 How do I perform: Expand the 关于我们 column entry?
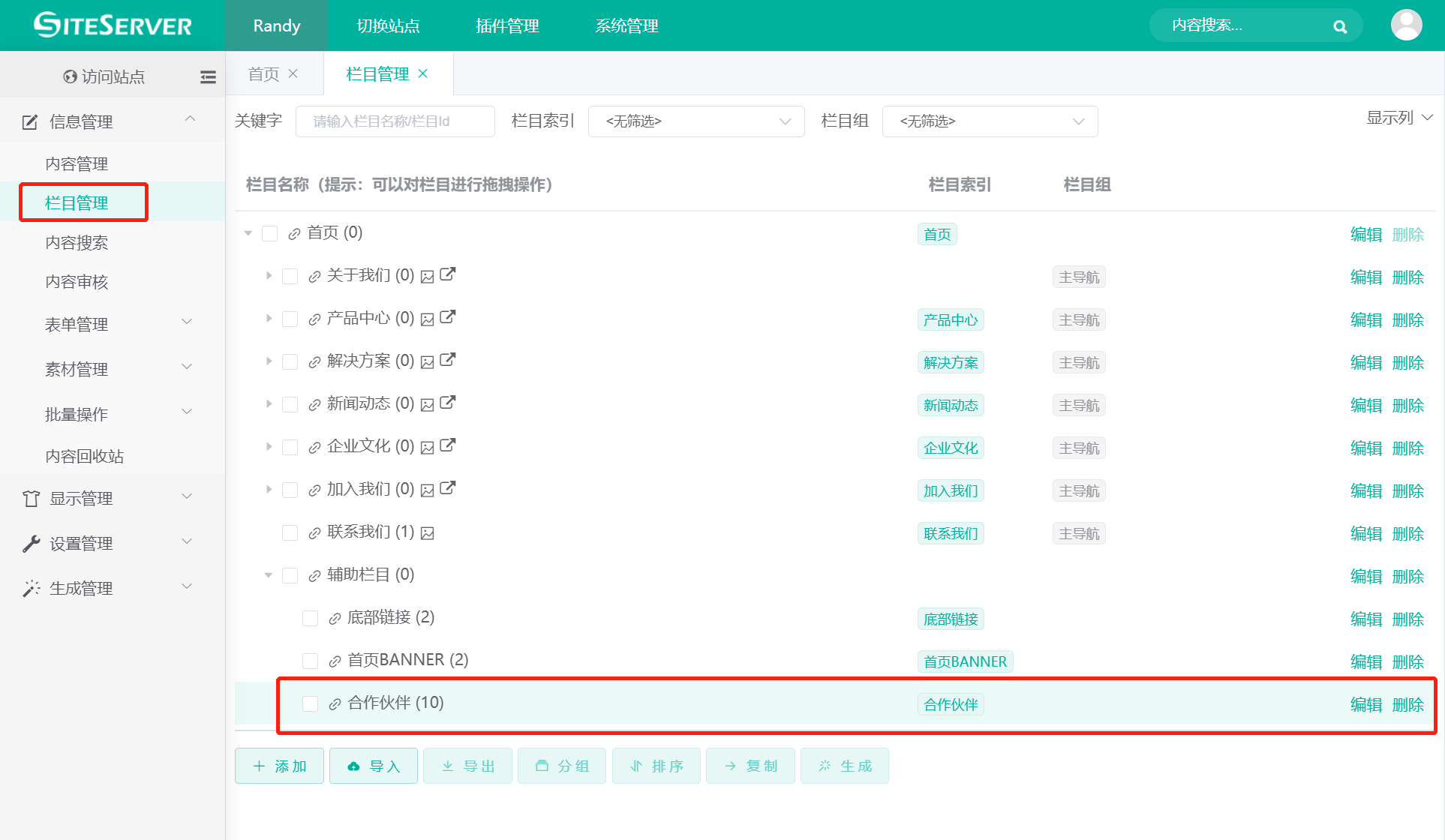[269, 275]
